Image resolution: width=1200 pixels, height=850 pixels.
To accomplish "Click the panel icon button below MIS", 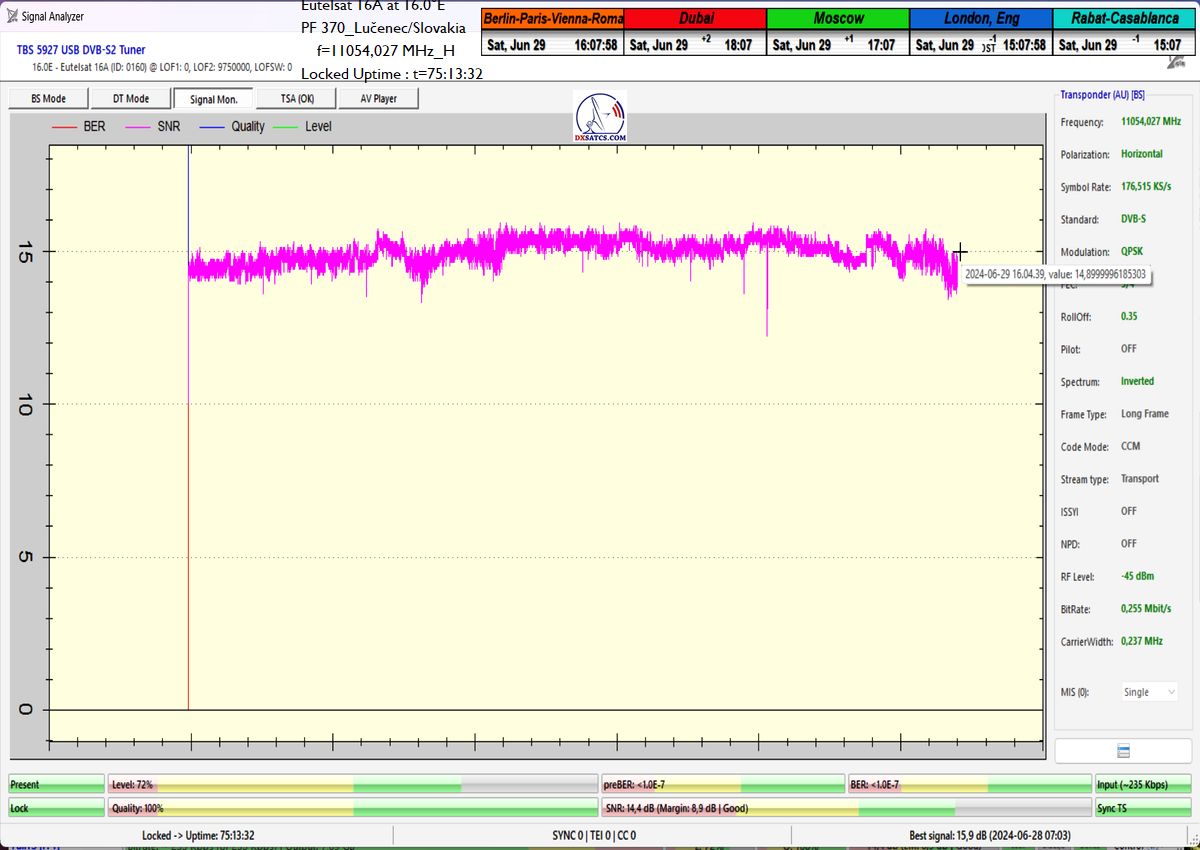I will [x=1123, y=751].
